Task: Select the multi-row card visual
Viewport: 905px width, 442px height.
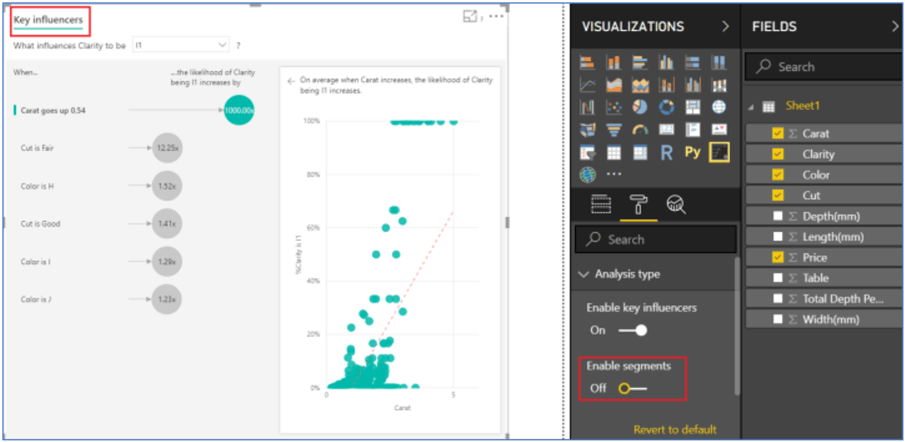Action: 693,130
